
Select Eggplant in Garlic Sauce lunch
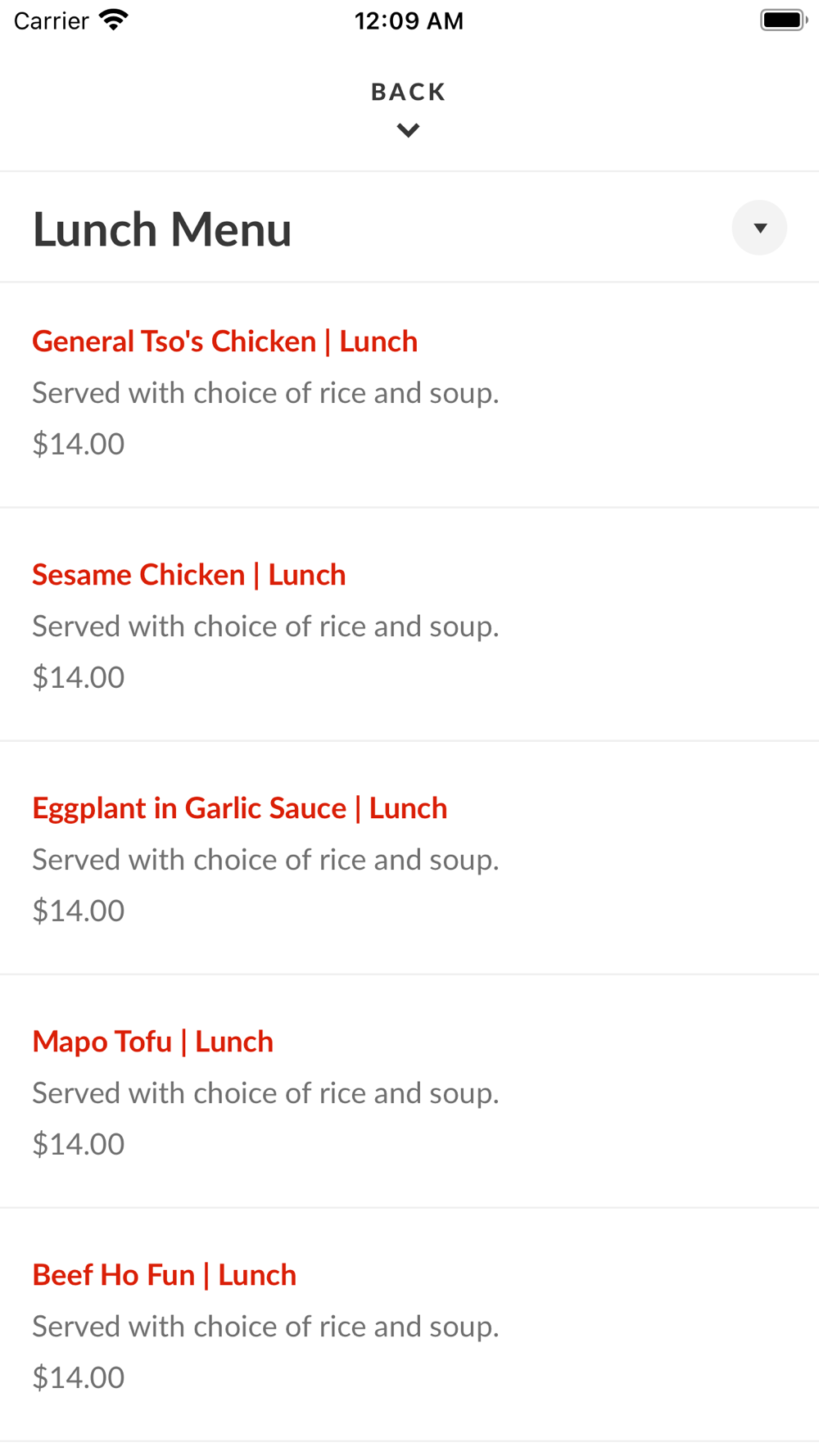click(x=239, y=808)
